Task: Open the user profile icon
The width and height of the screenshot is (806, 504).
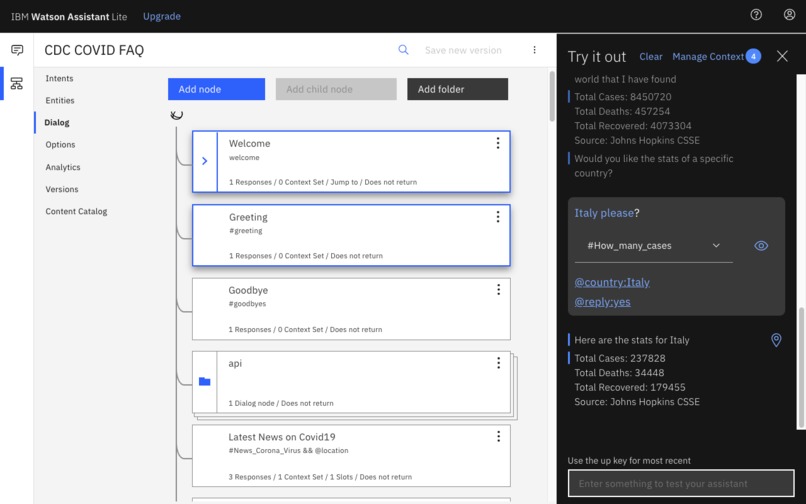Action: (x=789, y=15)
